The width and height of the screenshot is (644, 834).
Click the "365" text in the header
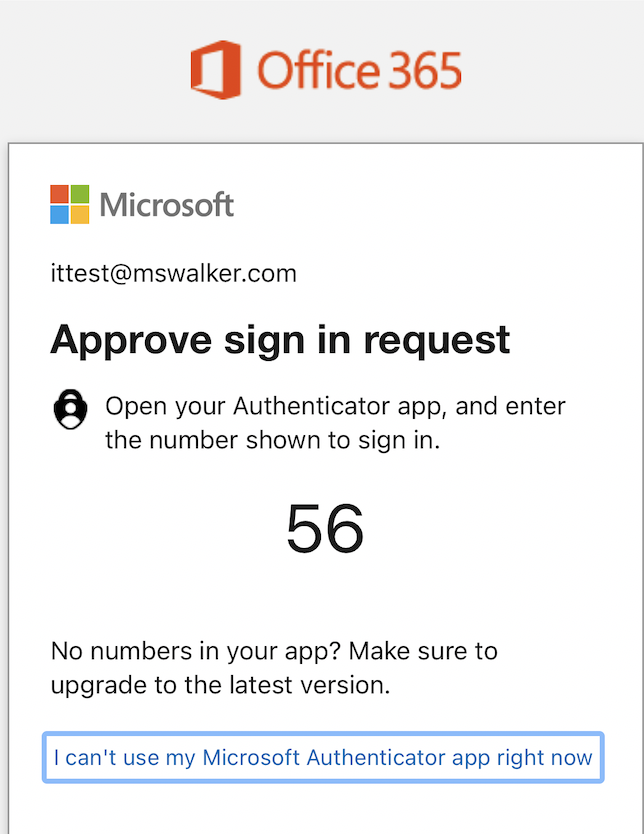click(424, 71)
